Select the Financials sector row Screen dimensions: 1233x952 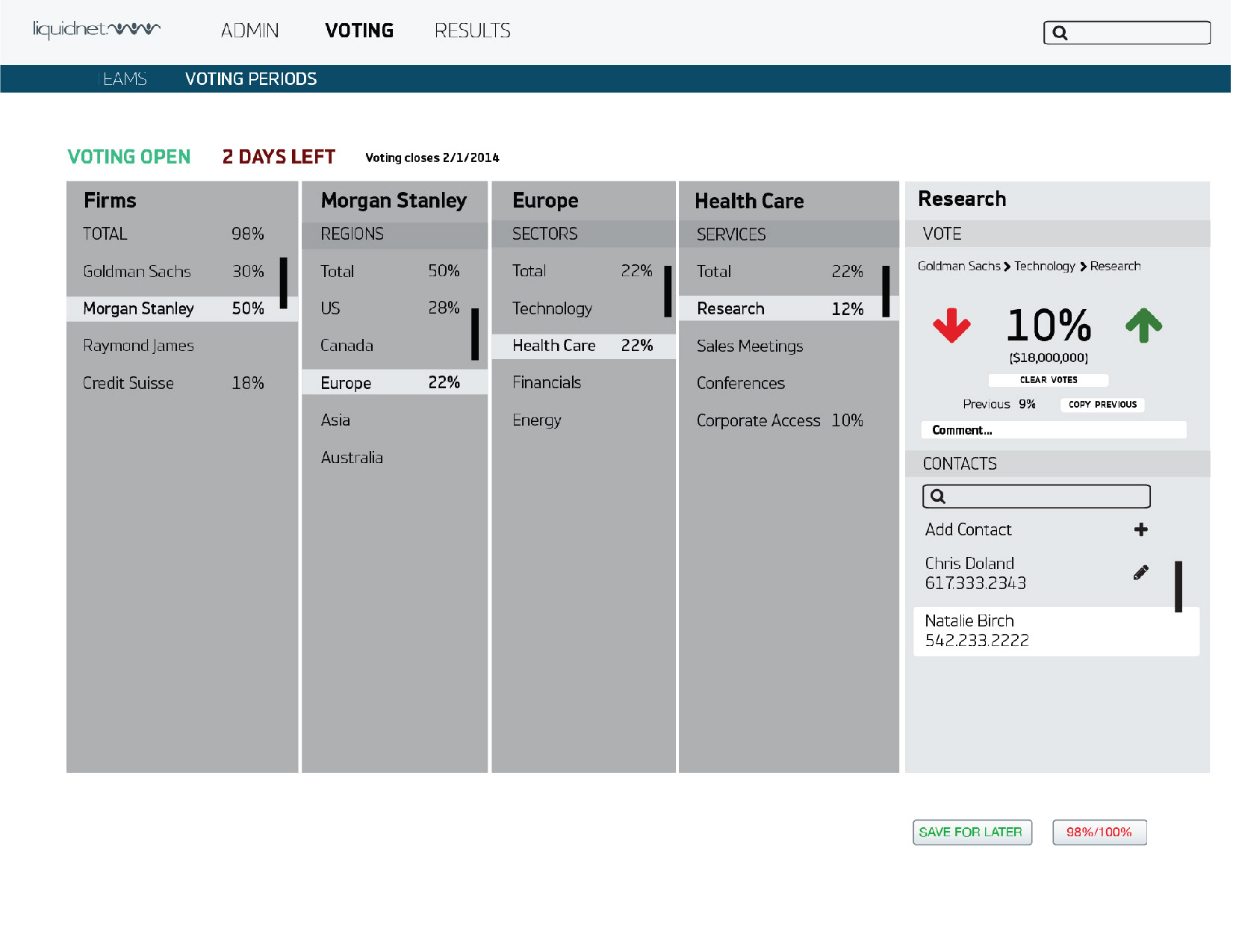(x=585, y=383)
